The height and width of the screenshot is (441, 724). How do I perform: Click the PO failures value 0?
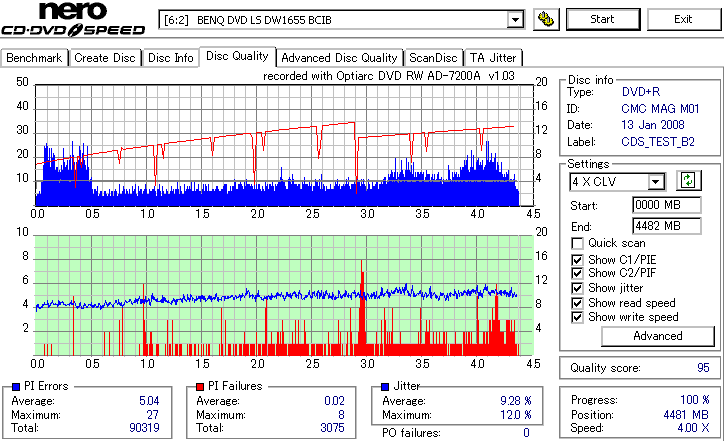click(526, 433)
